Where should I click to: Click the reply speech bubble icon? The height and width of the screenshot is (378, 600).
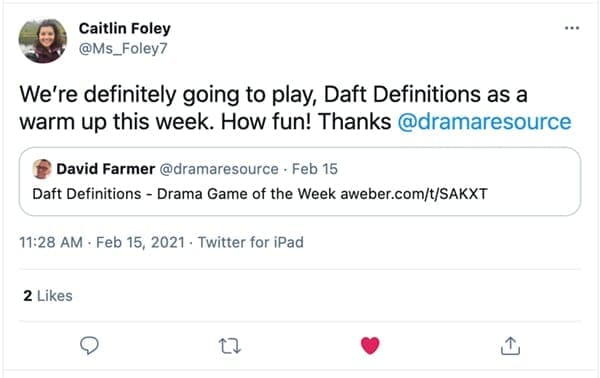89,345
